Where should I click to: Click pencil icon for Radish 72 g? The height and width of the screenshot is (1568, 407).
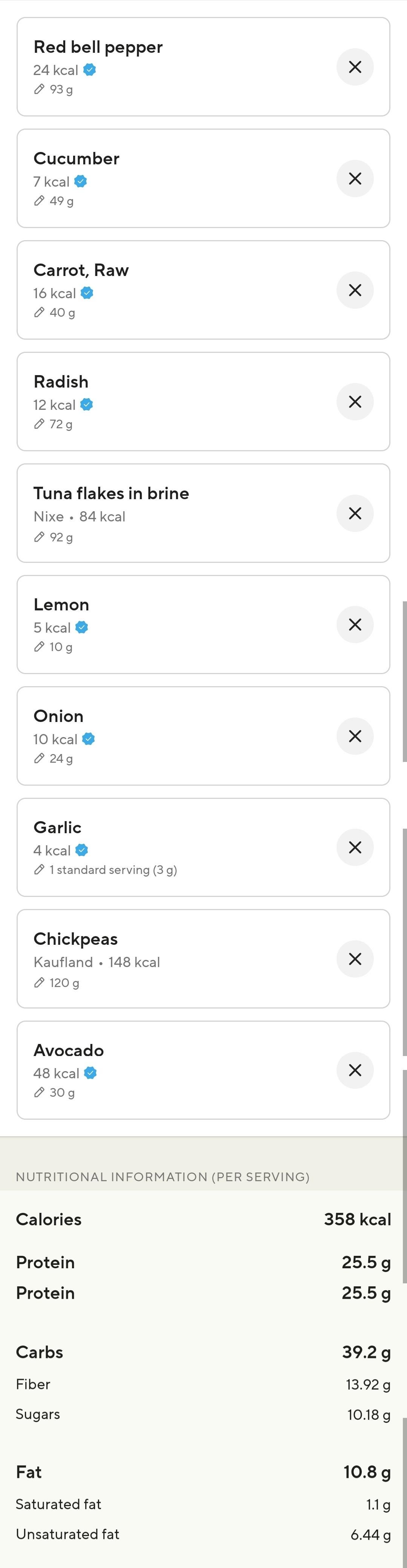coord(40,424)
